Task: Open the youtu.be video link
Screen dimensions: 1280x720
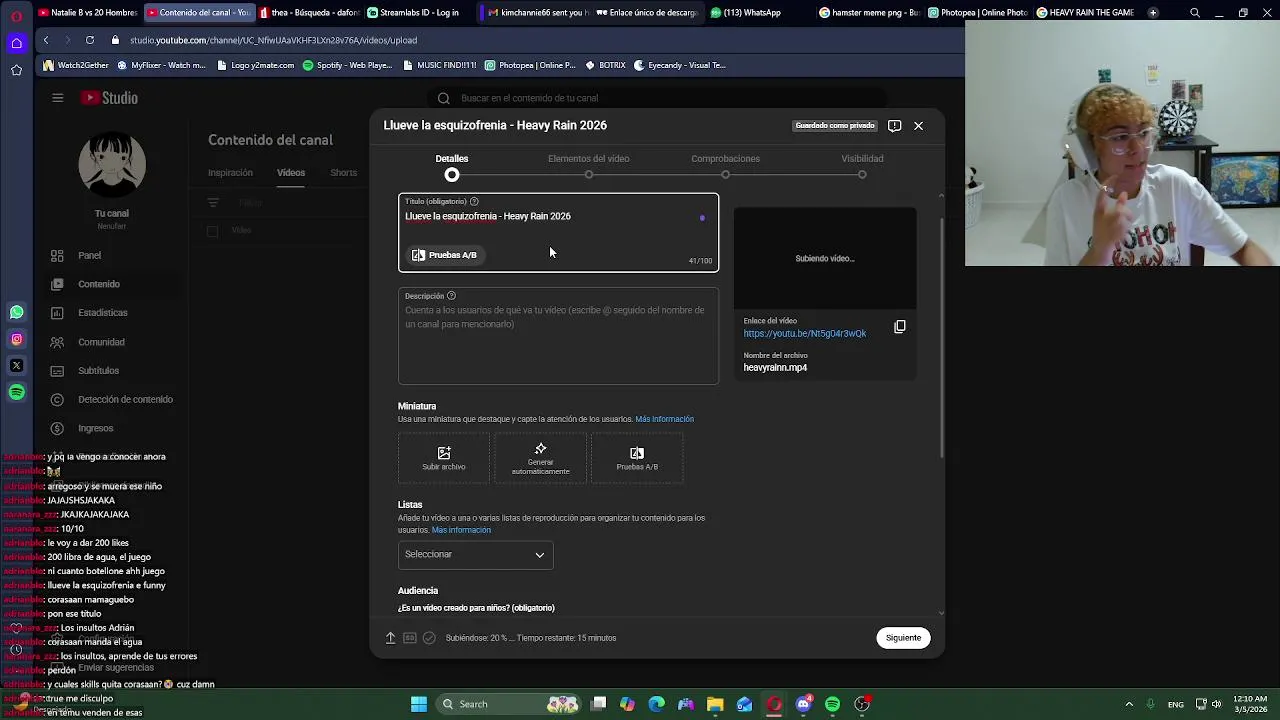Action: [805, 334]
